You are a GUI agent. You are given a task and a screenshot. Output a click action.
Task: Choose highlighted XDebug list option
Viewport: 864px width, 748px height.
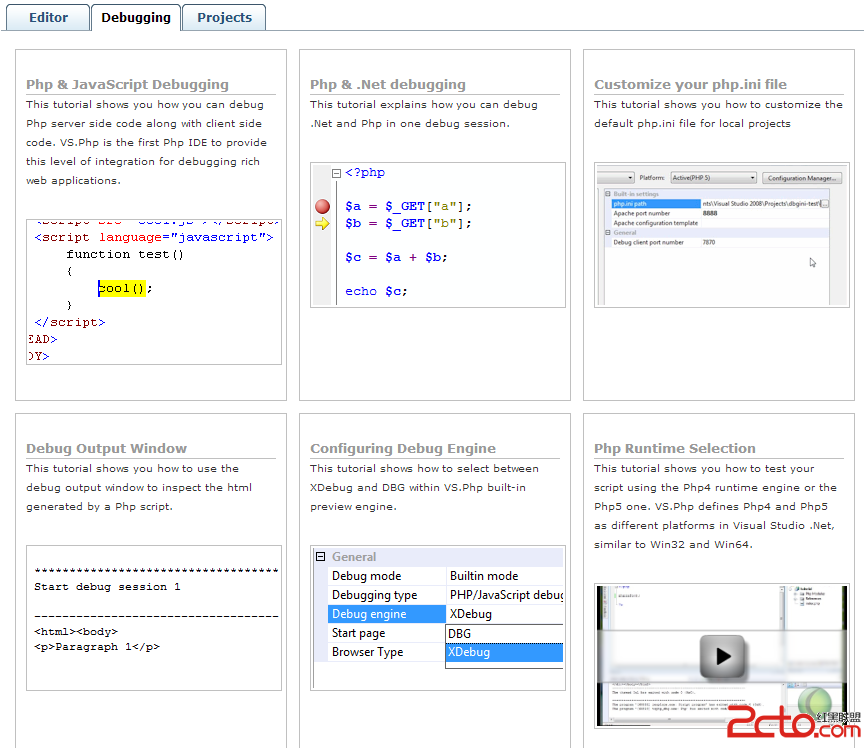click(x=504, y=652)
